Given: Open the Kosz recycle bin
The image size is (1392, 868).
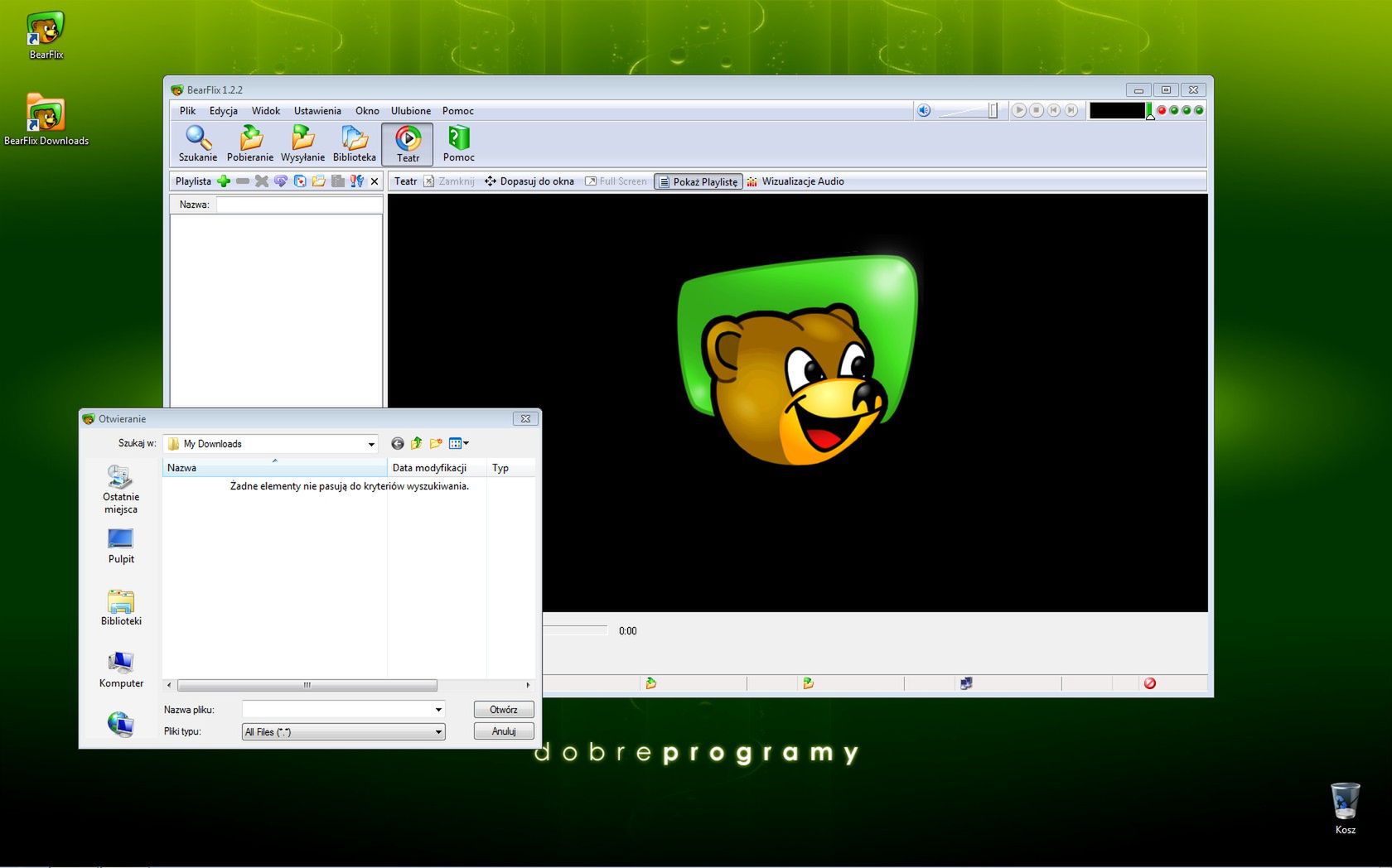Looking at the screenshot, I should pos(1346,808).
